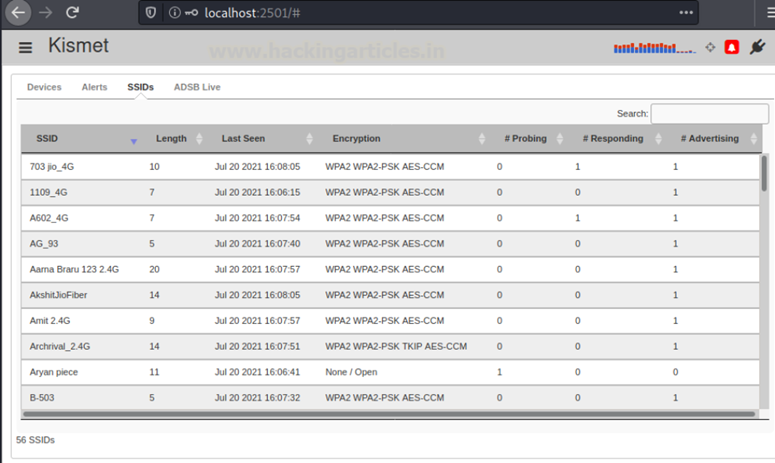Click the browser forward arrow
The height and width of the screenshot is (463, 775).
click(x=45, y=12)
